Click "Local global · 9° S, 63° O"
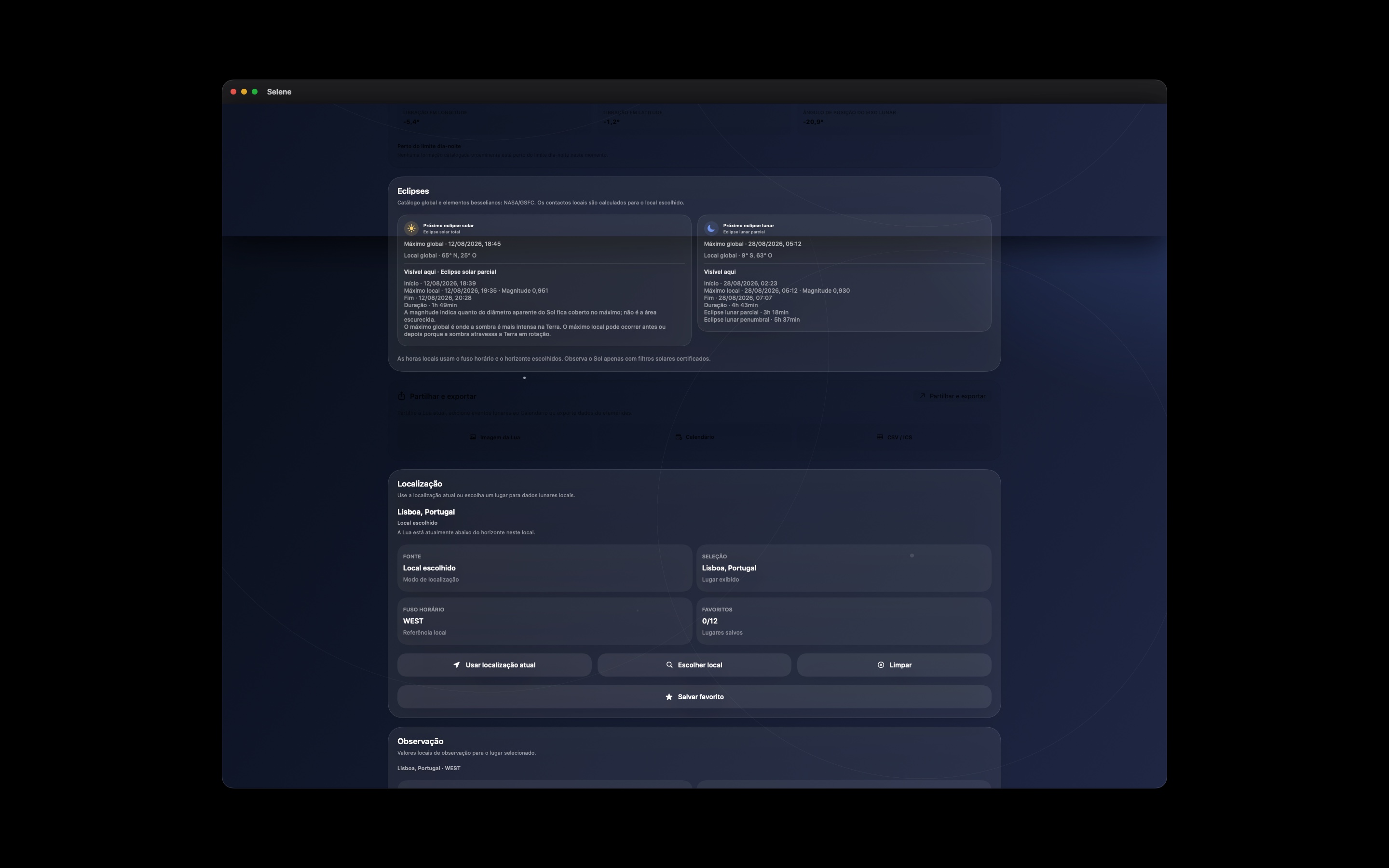This screenshot has height=868, width=1389. [x=737, y=256]
